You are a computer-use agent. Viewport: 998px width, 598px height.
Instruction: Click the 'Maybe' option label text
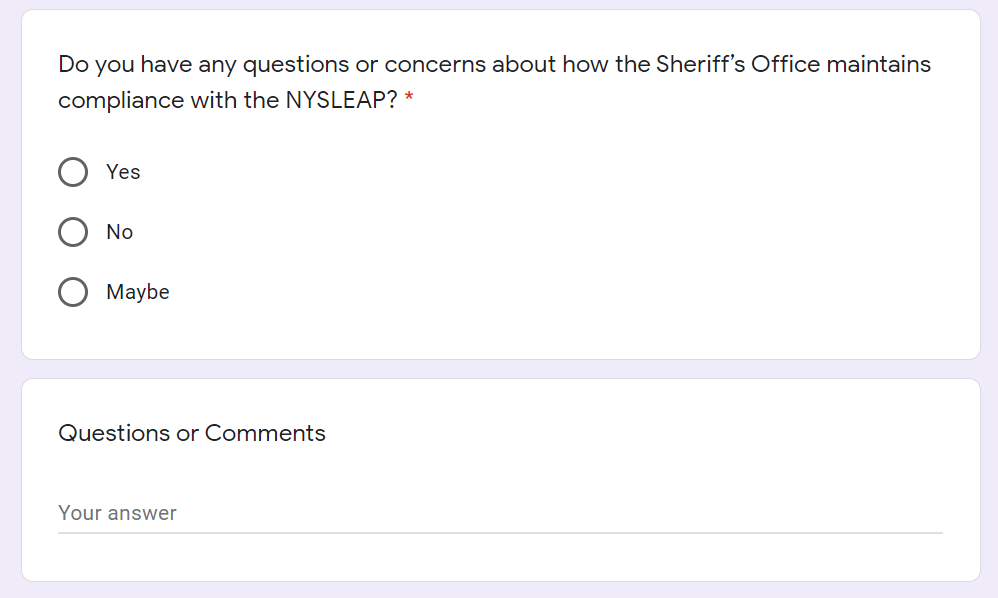coord(138,292)
